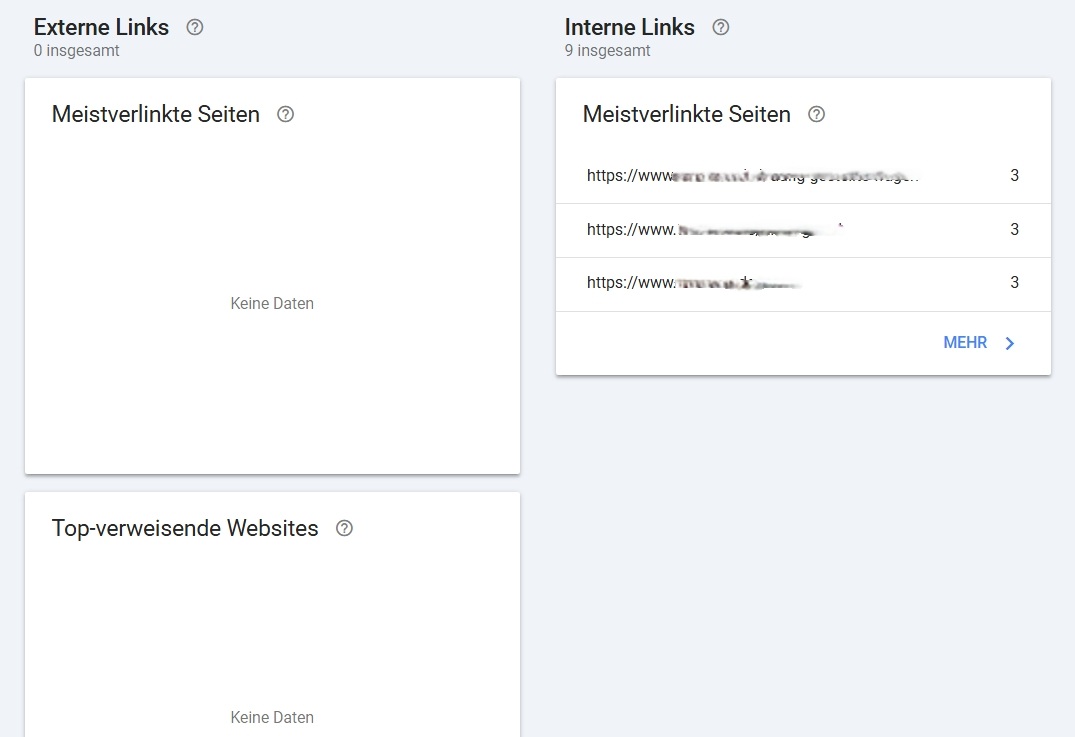Click help icon next to Externe Links heading

(x=195, y=27)
